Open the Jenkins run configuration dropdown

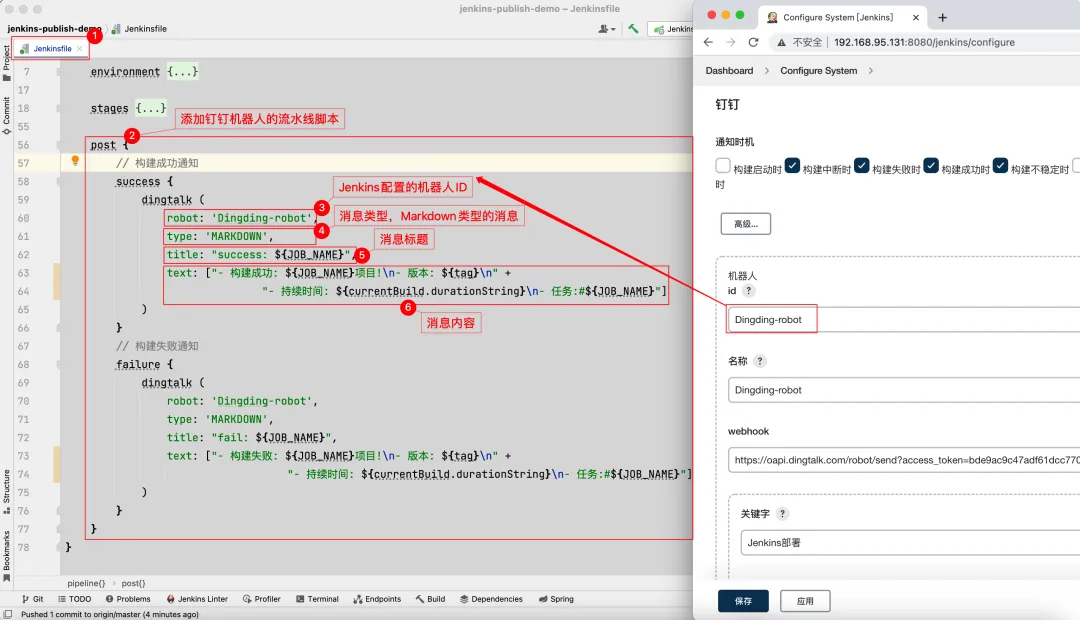(670, 29)
